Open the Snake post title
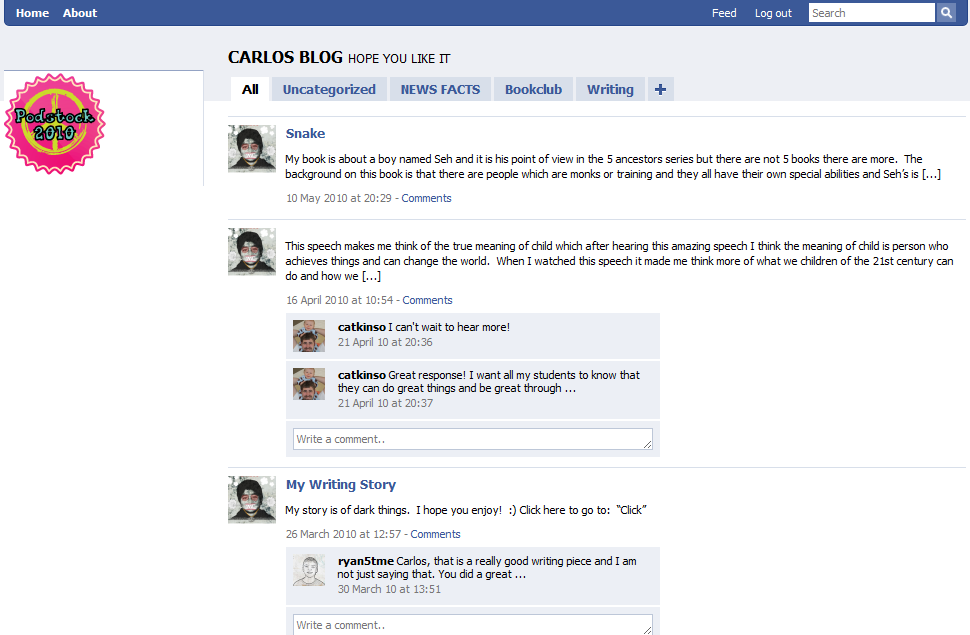The image size is (970, 635). tap(305, 133)
